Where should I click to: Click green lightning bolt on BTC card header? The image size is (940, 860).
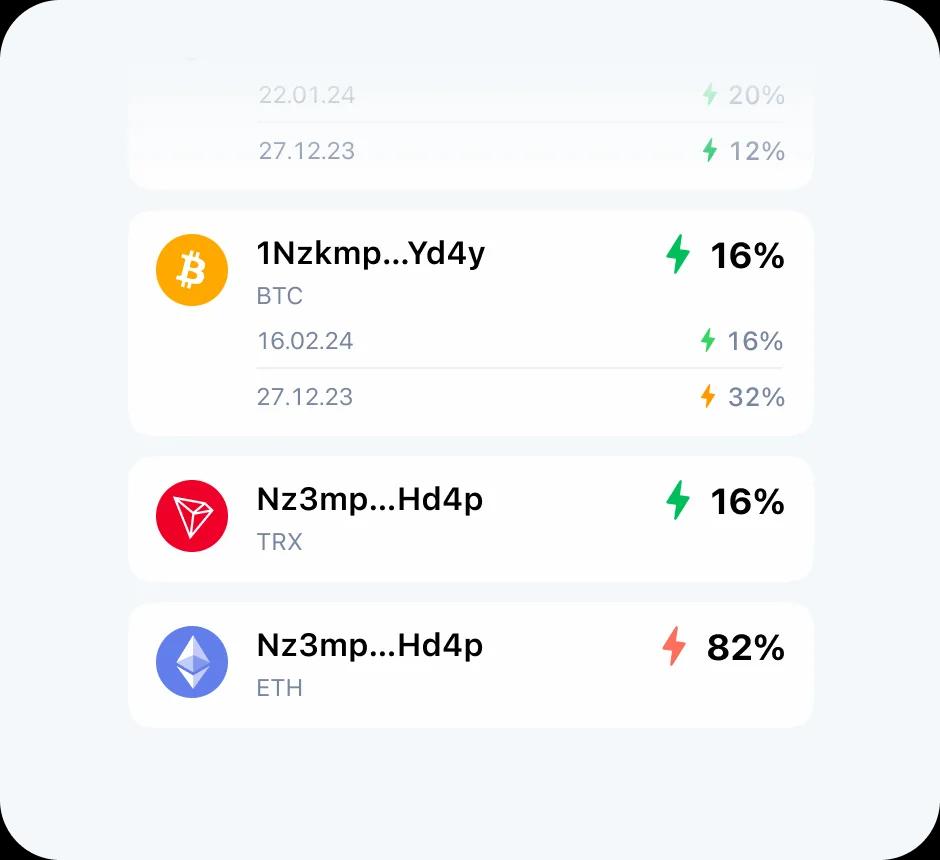(678, 255)
